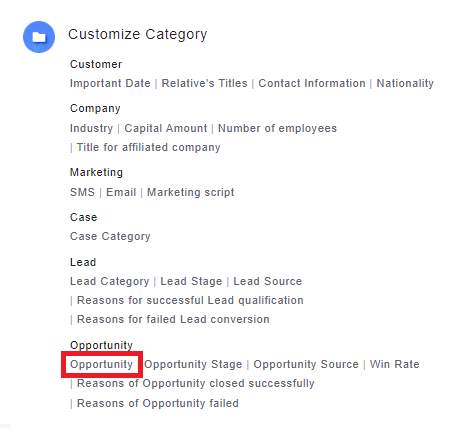The image size is (462, 428).
Task: Select Number of employees link
Action: click(x=277, y=128)
